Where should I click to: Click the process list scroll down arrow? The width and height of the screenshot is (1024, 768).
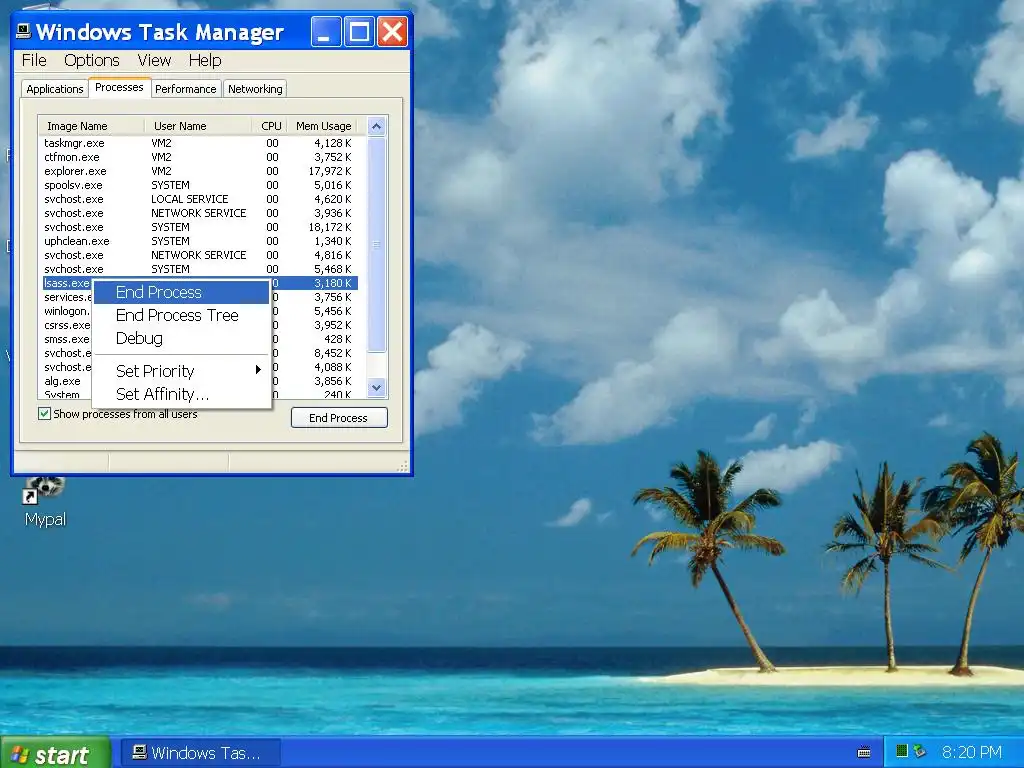[x=377, y=387]
